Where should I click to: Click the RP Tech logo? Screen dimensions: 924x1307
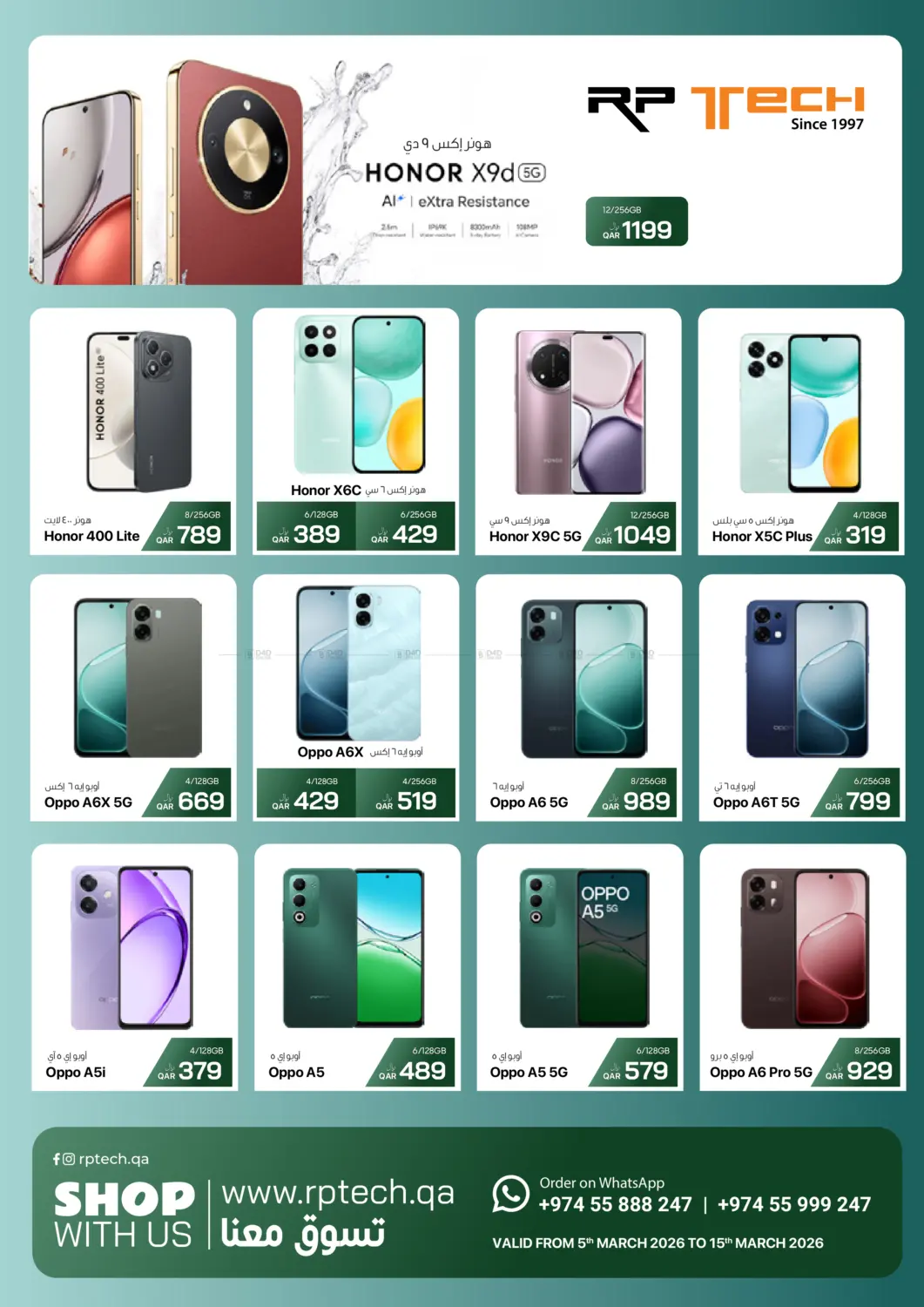(725, 109)
